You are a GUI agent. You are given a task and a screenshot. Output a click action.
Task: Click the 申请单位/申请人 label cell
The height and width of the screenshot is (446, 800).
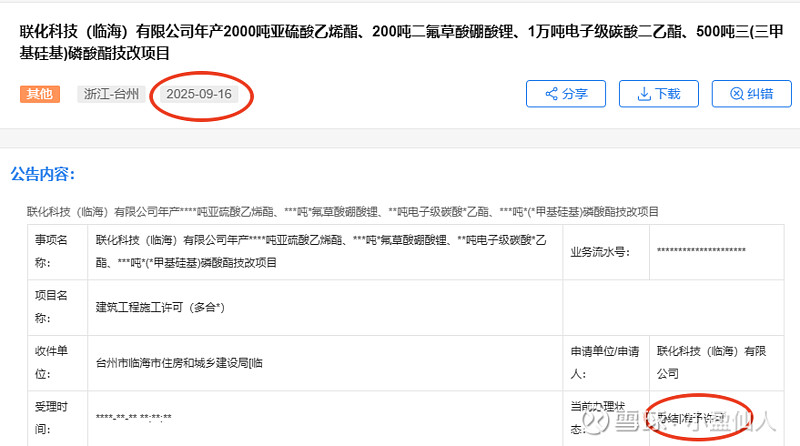(606, 363)
